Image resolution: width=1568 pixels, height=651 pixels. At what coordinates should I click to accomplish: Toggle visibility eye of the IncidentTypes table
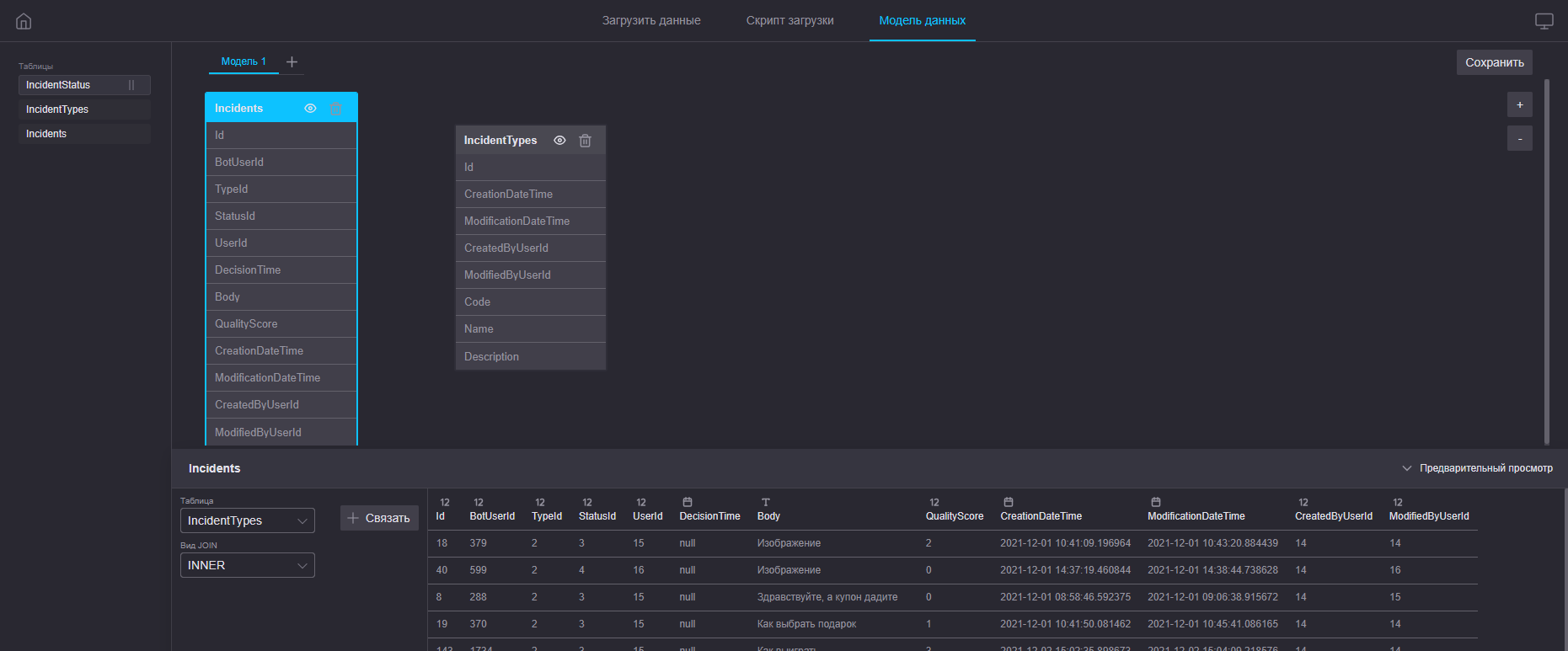pyautogui.click(x=559, y=141)
